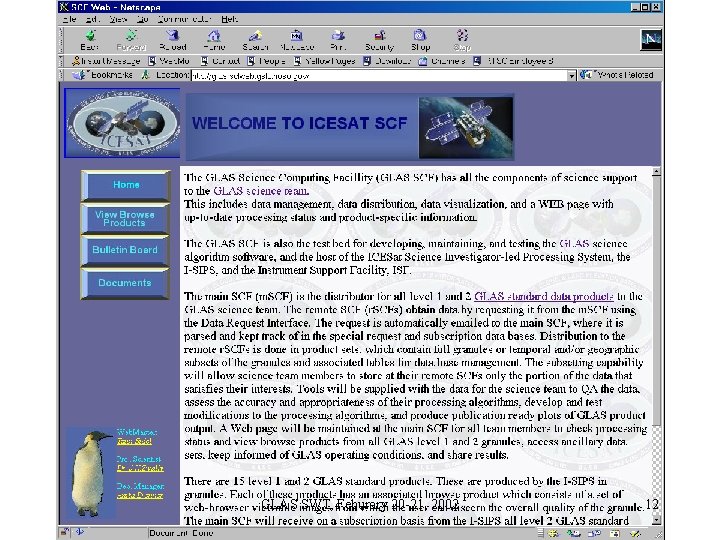Open the What's Related dropdown
Image resolution: width=720 pixels, height=540 pixels.
[x=617, y=74]
